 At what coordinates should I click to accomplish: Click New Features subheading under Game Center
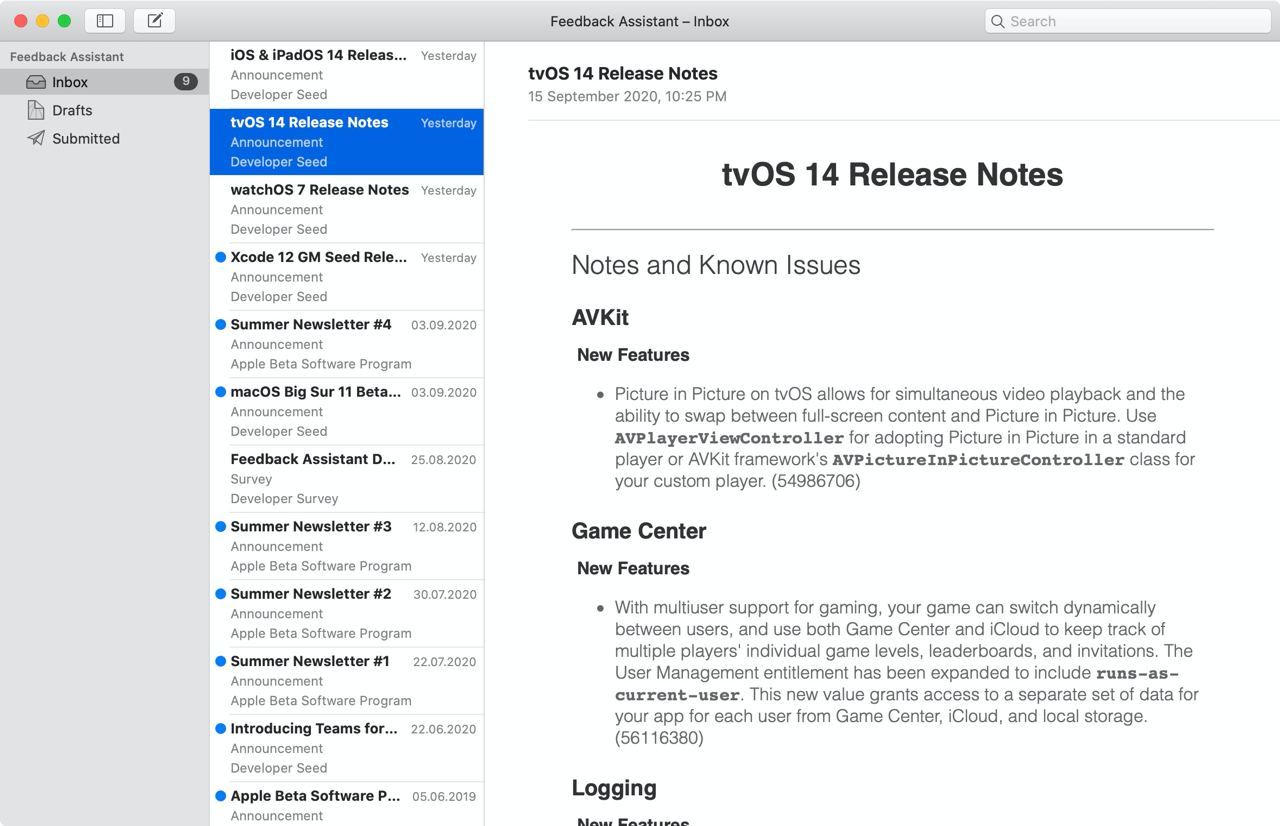tap(633, 568)
